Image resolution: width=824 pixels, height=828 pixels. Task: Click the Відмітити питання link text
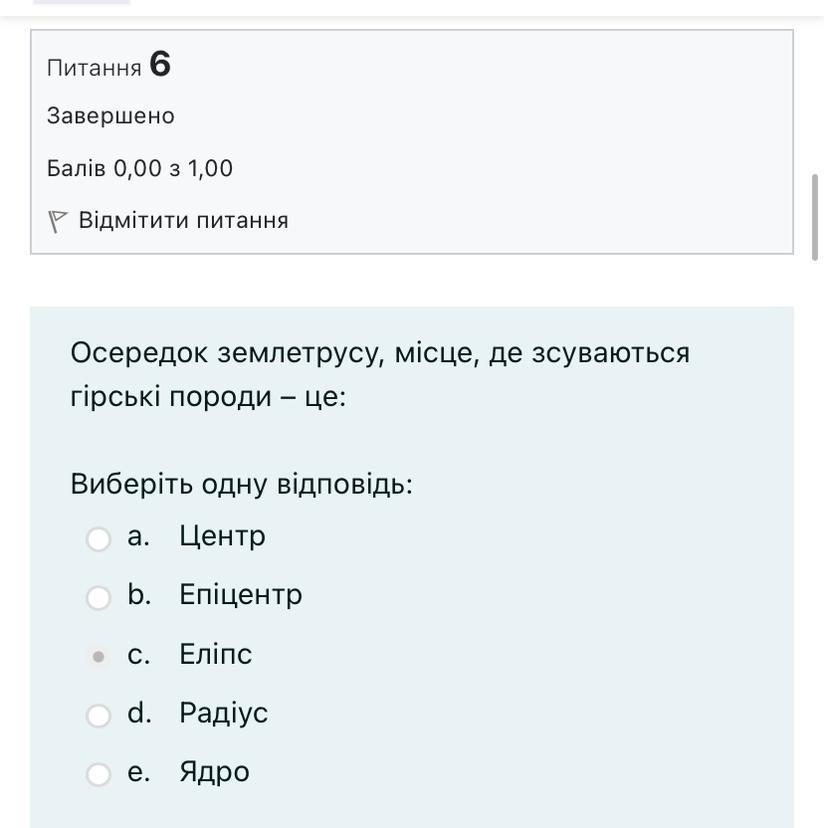pos(183,220)
